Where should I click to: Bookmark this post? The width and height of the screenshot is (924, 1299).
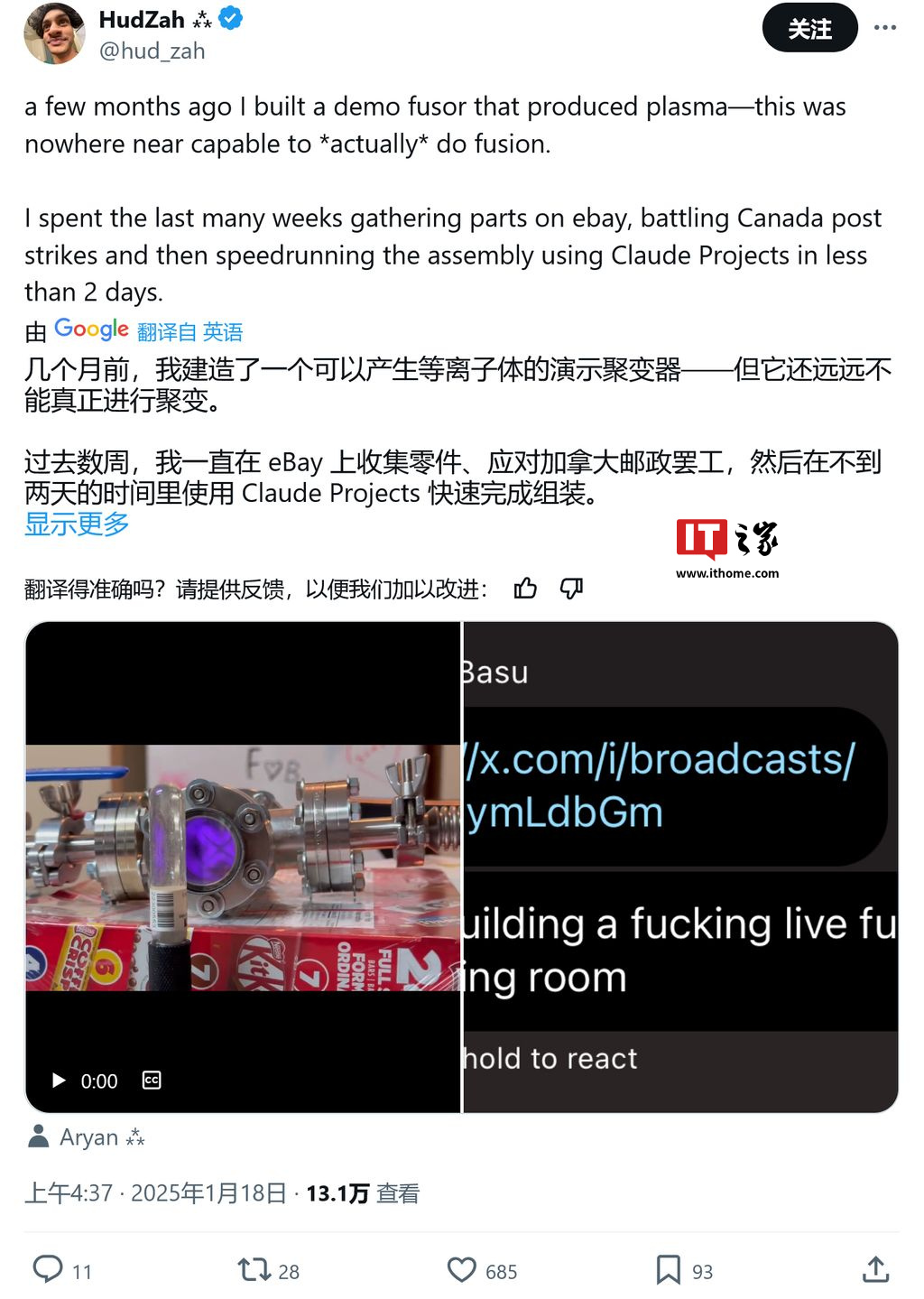[669, 1269]
